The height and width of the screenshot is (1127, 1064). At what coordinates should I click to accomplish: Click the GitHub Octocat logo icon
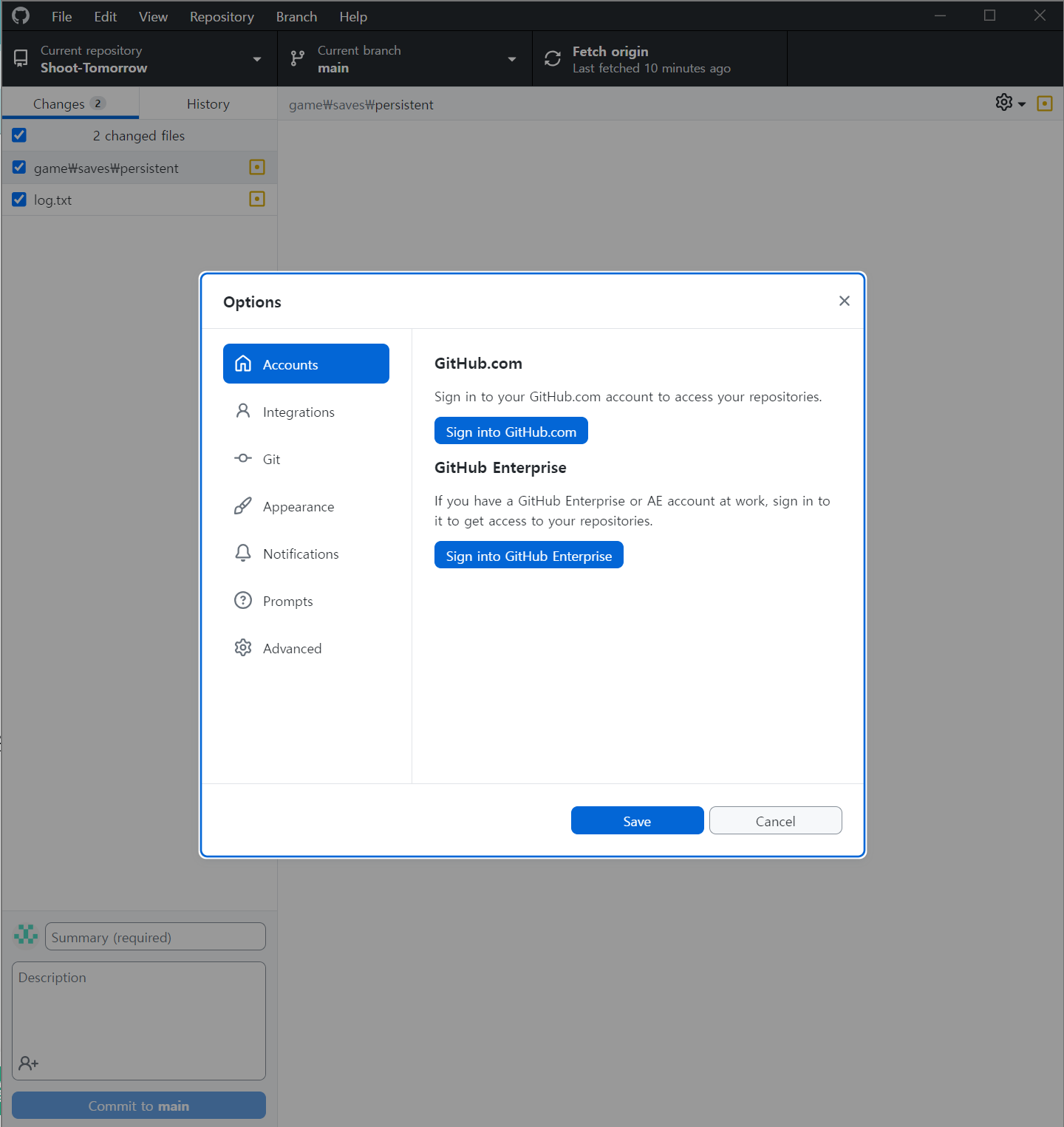pyautogui.click(x=21, y=16)
